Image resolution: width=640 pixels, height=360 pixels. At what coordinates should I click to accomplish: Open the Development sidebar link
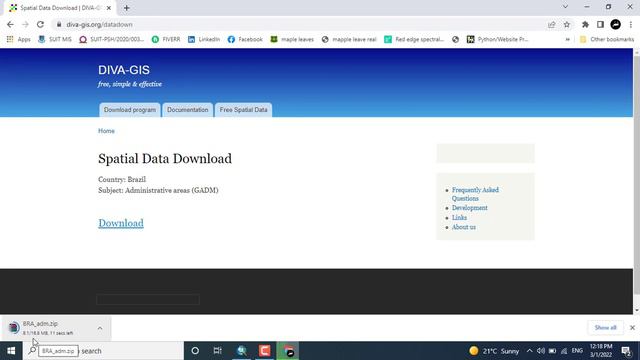click(469, 208)
